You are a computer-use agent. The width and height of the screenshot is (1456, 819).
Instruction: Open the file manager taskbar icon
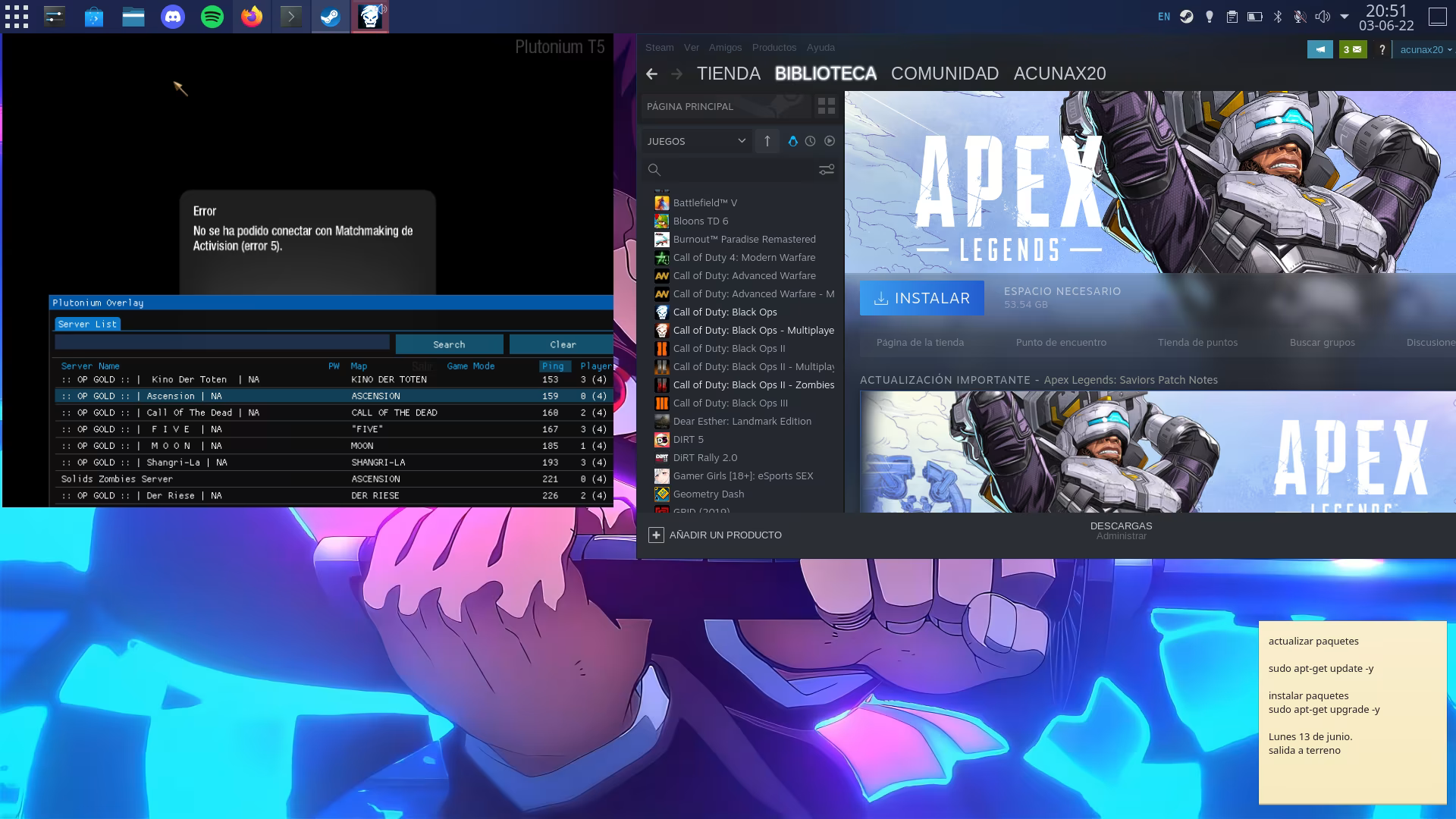[133, 17]
